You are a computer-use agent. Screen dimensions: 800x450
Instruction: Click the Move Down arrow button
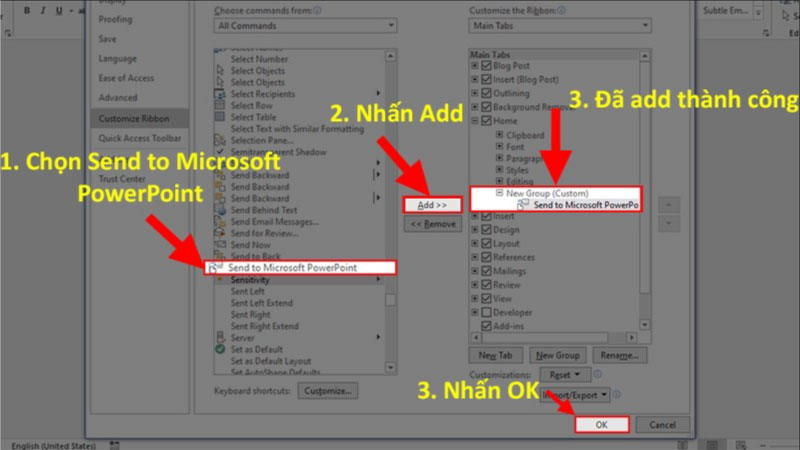coord(668,223)
